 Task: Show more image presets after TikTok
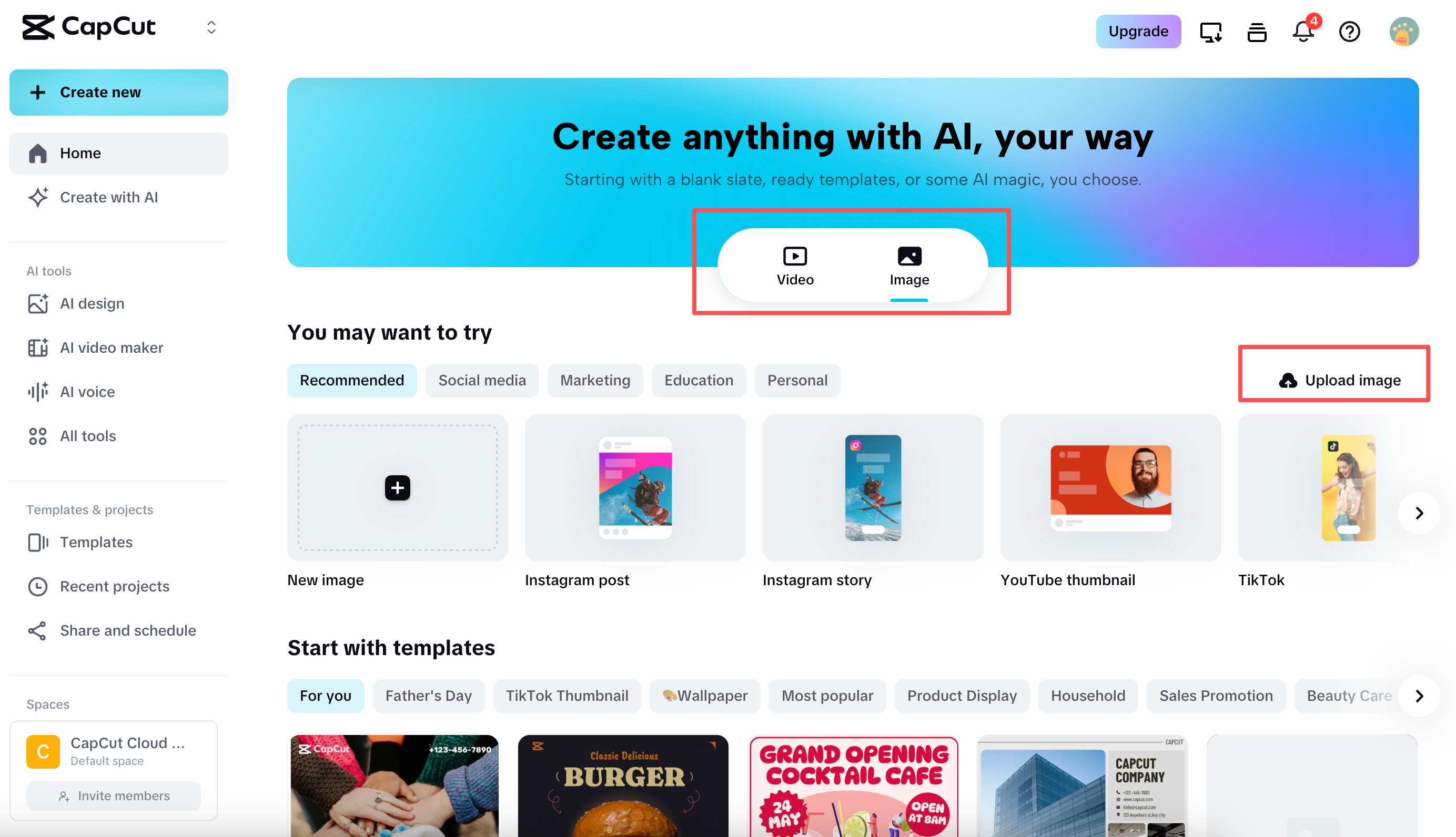pos(1418,512)
